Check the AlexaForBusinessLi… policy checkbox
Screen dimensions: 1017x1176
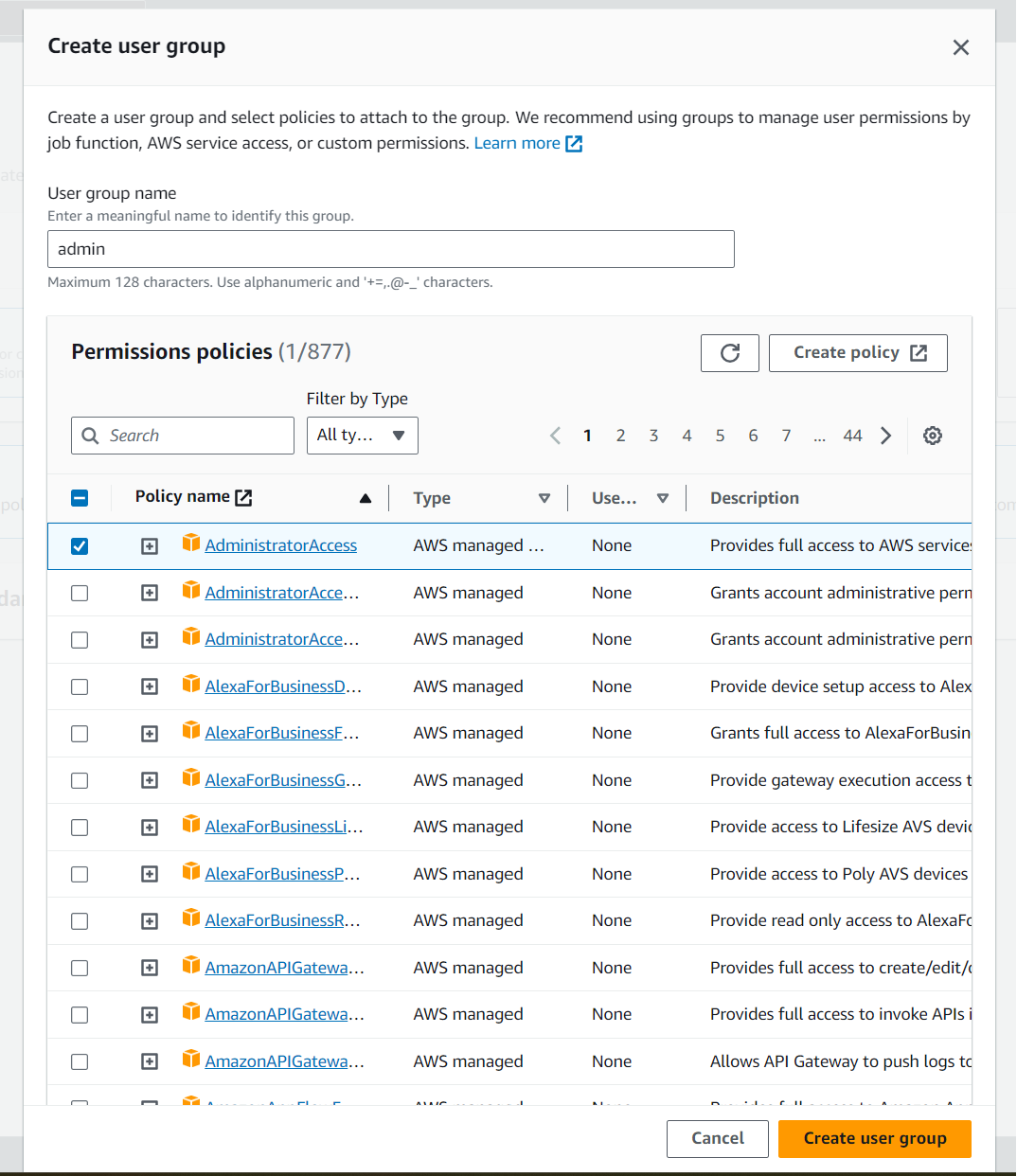pos(80,828)
